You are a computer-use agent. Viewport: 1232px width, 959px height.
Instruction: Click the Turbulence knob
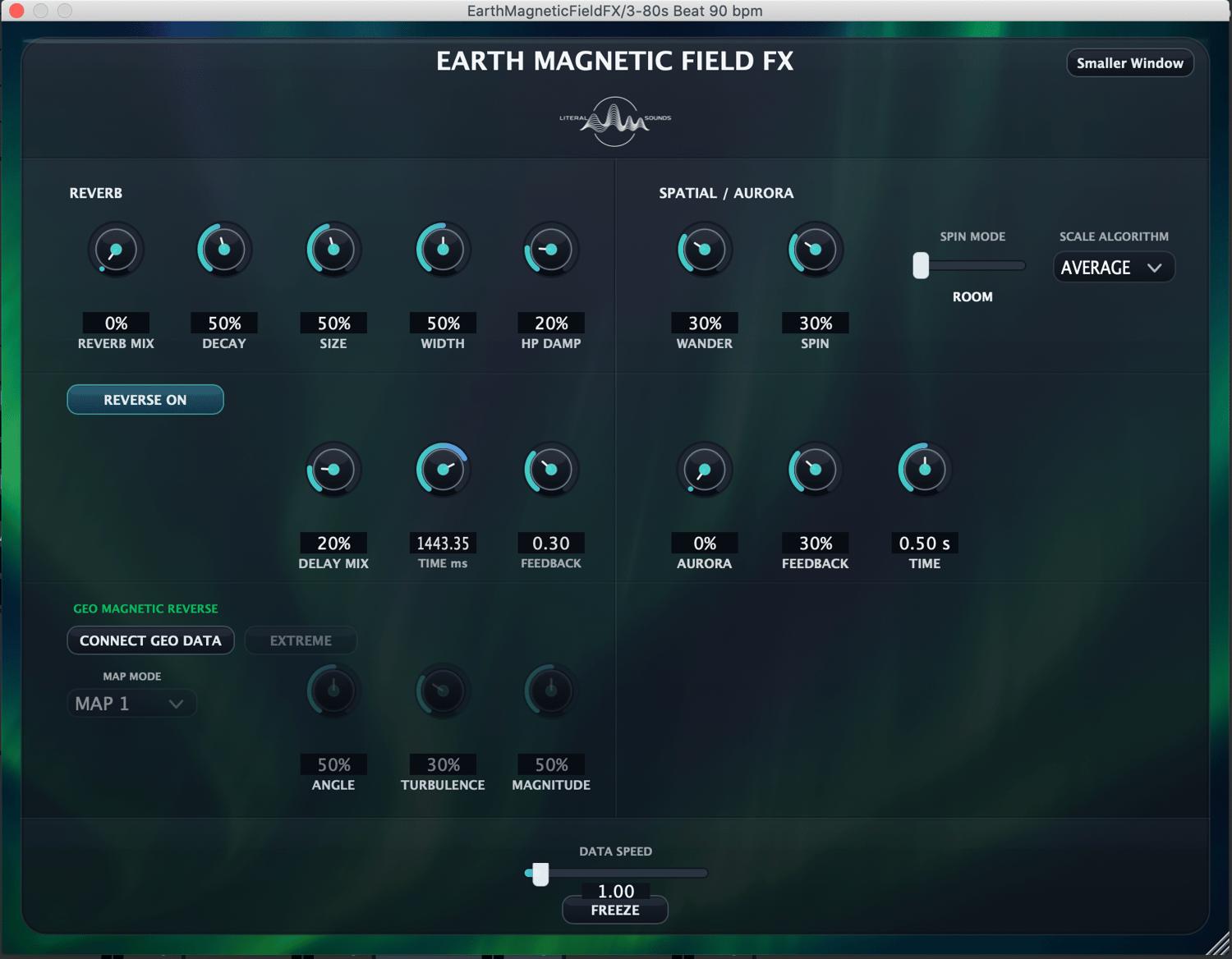coord(443,691)
